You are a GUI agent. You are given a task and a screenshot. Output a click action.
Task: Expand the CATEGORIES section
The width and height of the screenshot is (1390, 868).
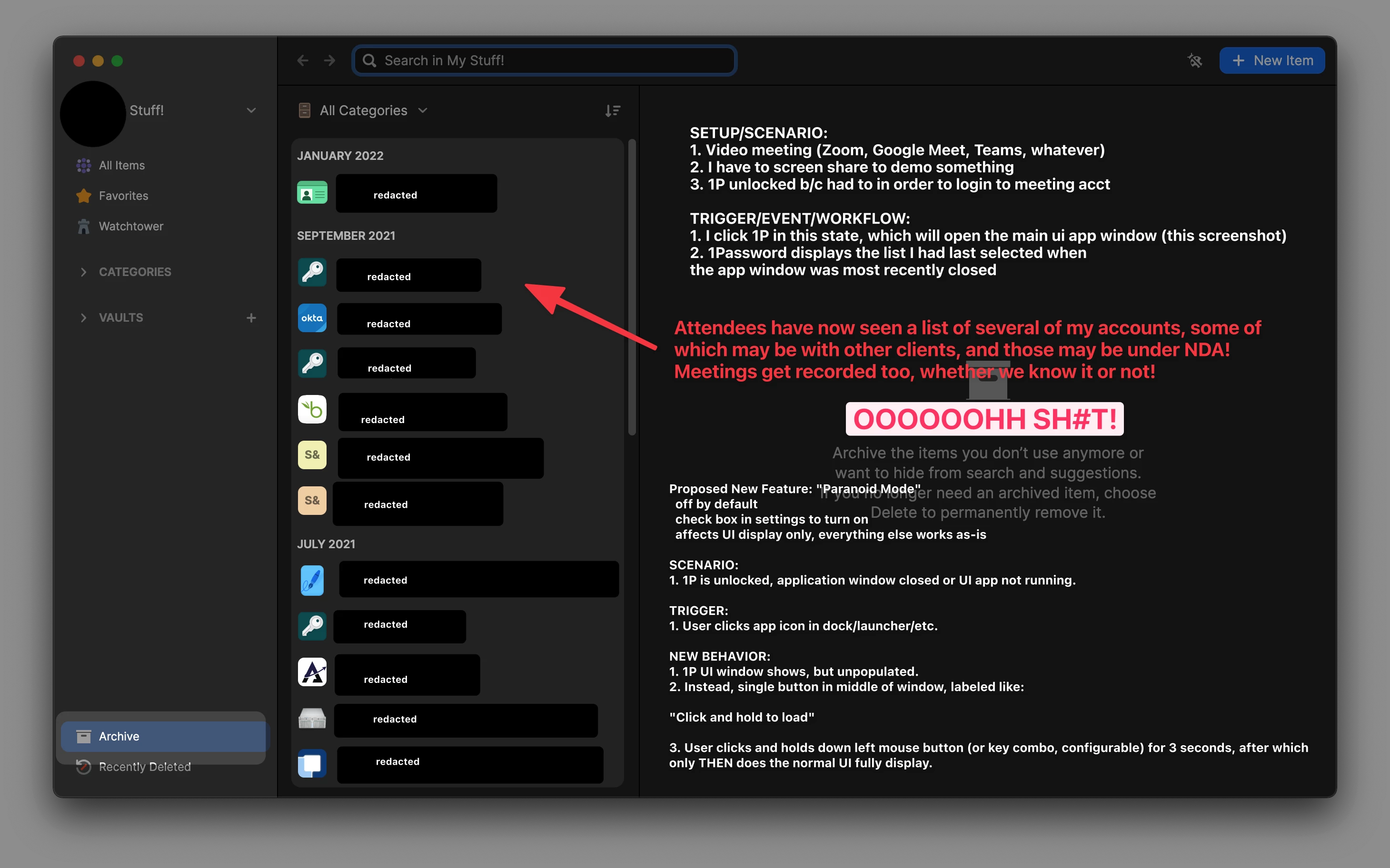(x=84, y=272)
